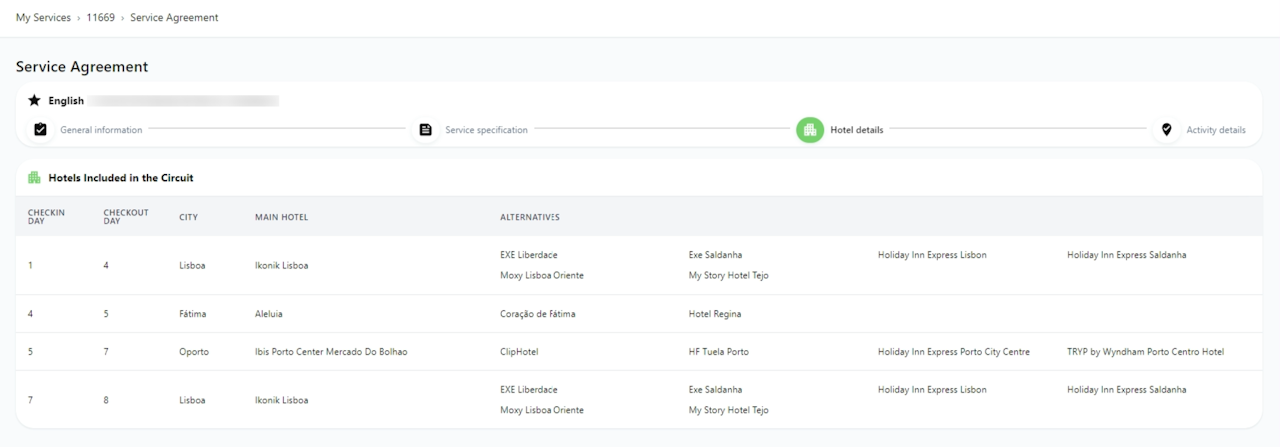Click the Service specification document icon
Screen dimensions: 1280x447
(425, 130)
